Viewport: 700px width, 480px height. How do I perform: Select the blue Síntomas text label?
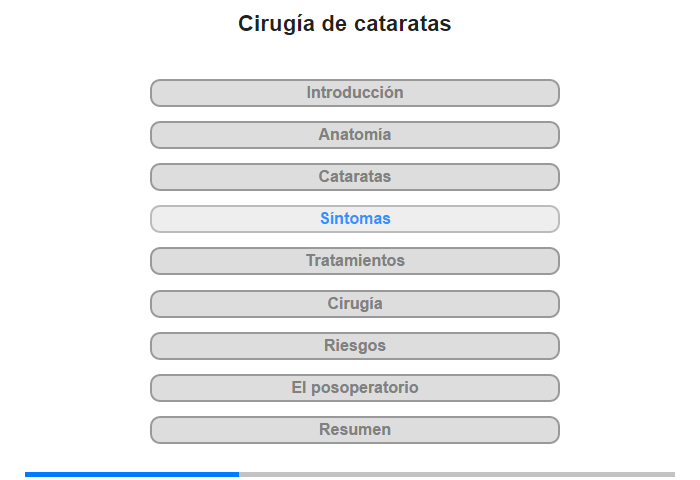pyautogui.click(x=355, y=218)
